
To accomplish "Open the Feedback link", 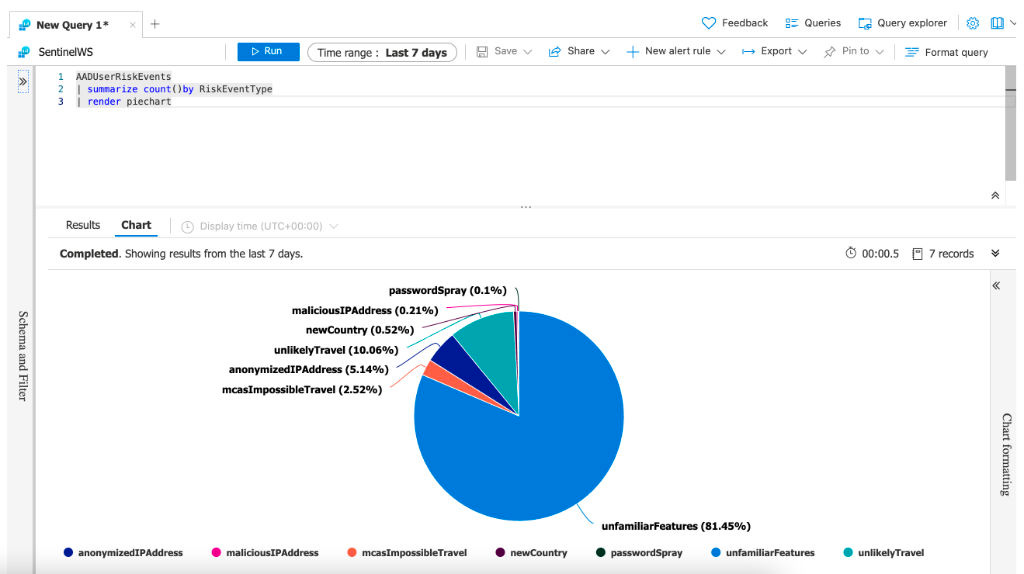I will 744,23.
